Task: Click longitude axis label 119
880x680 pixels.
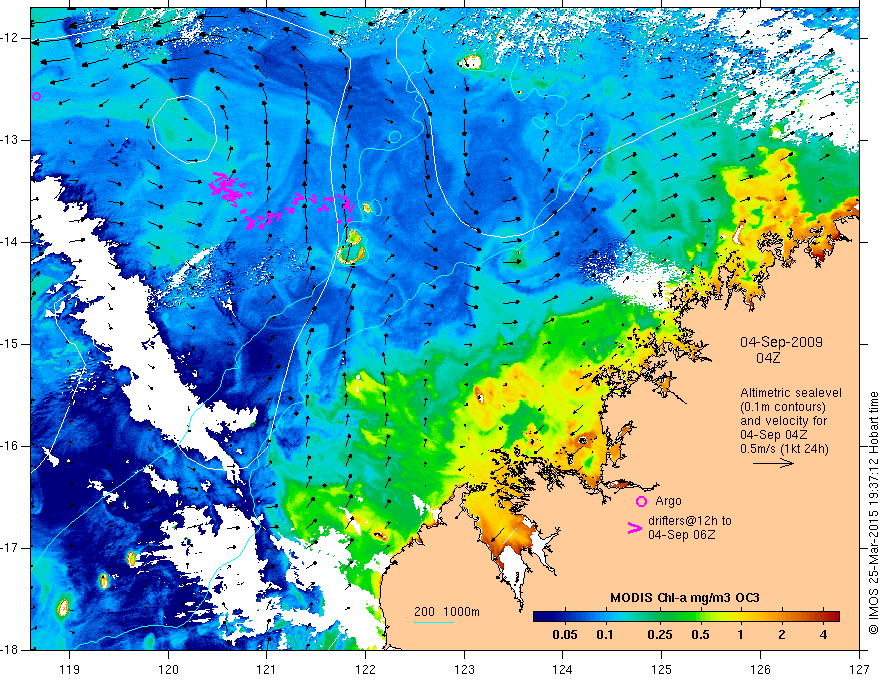Action: pyautogui.click(x=69, y=669)
